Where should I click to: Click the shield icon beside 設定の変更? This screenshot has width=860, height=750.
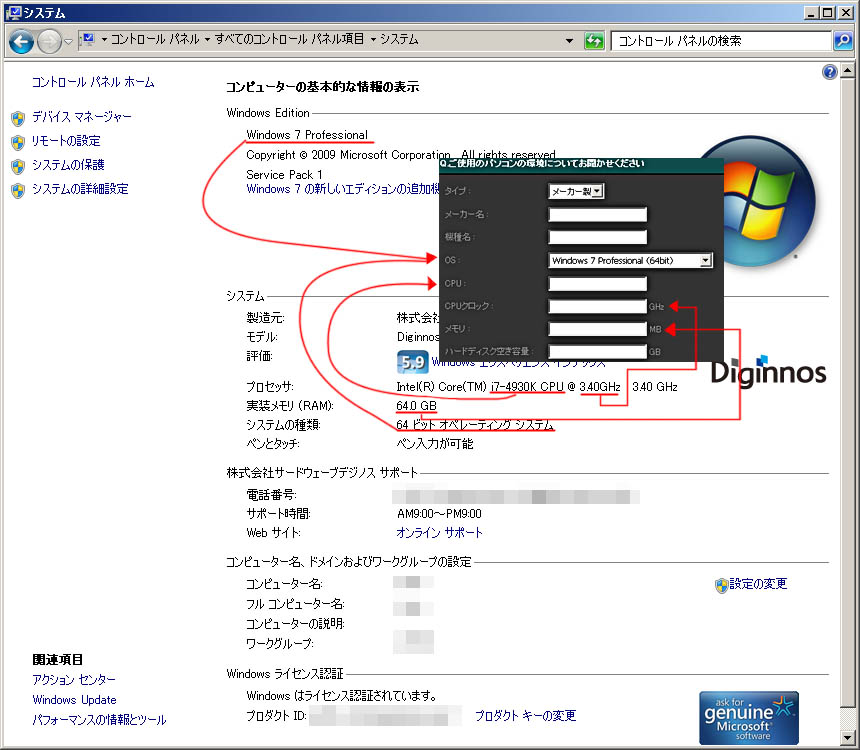point(721,585)
